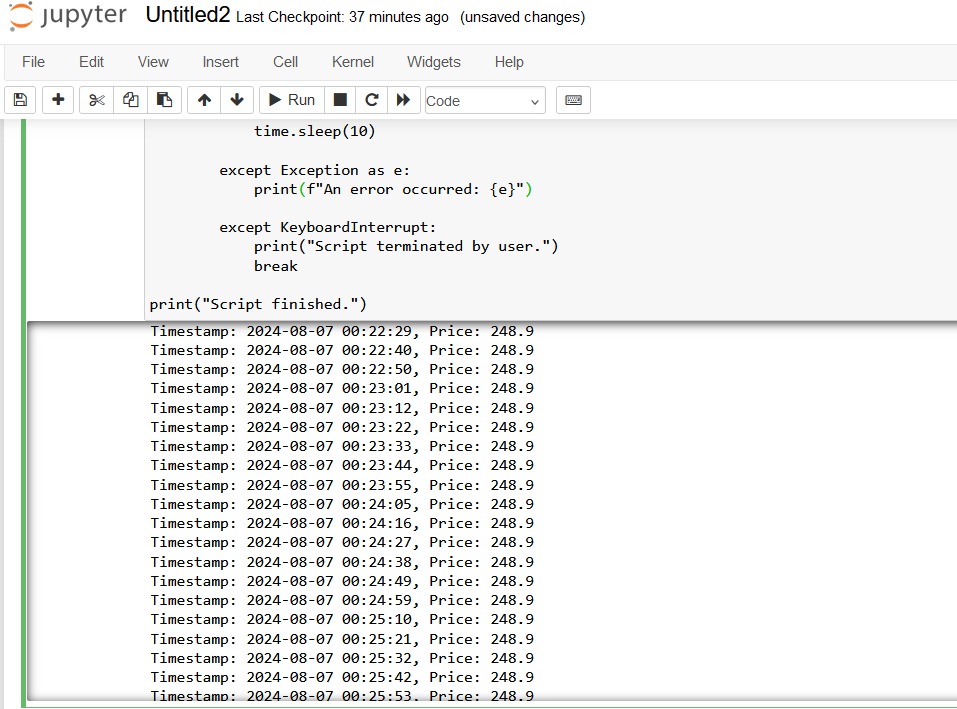This screenshot has height=709, width=957.
Task: Open the command palette keyboard icon
Action: click(x=573, y=100)
